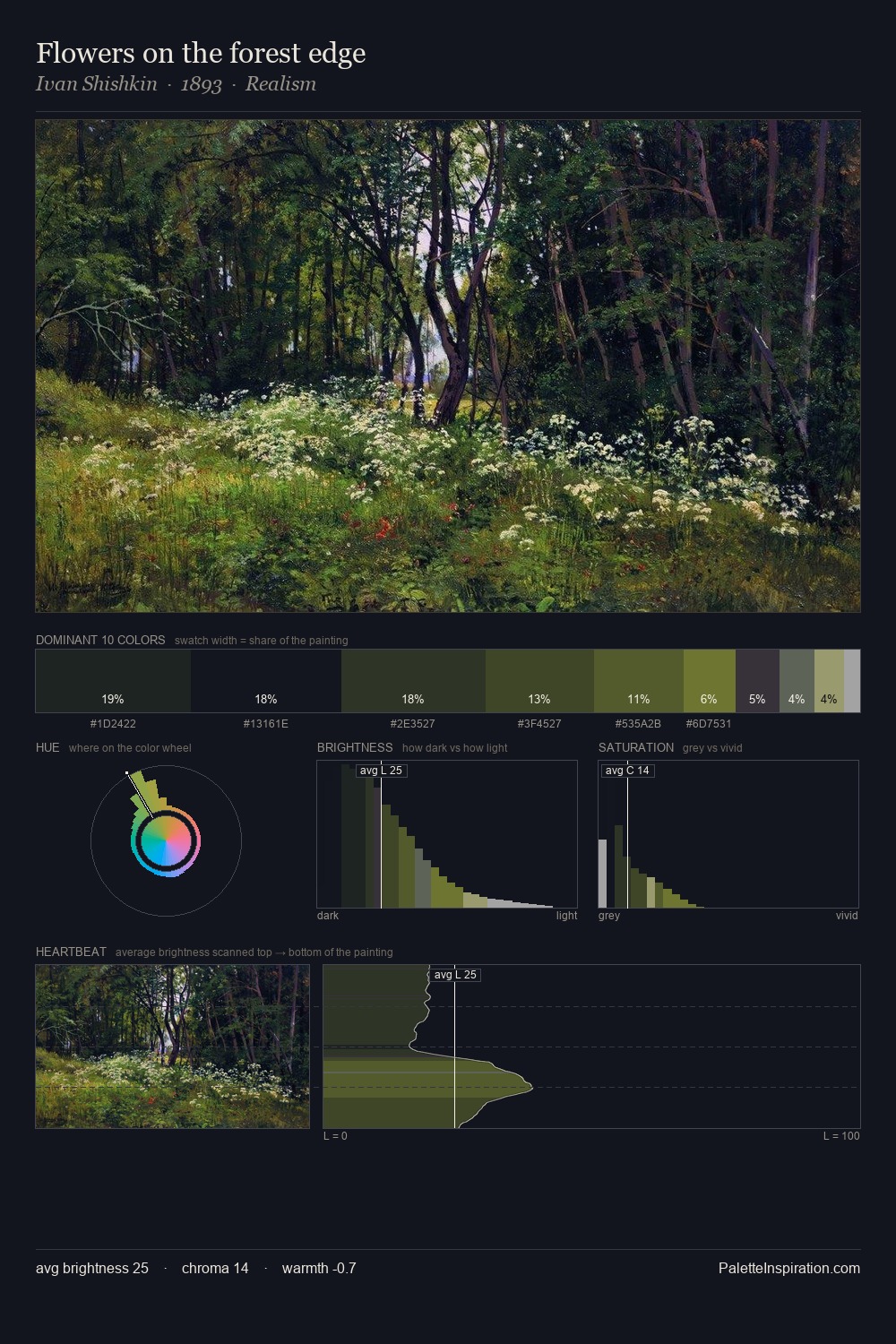Screen dimensions: 896x1344
Task: Click the style label 'Realism'
Action: tap(280, 84)
